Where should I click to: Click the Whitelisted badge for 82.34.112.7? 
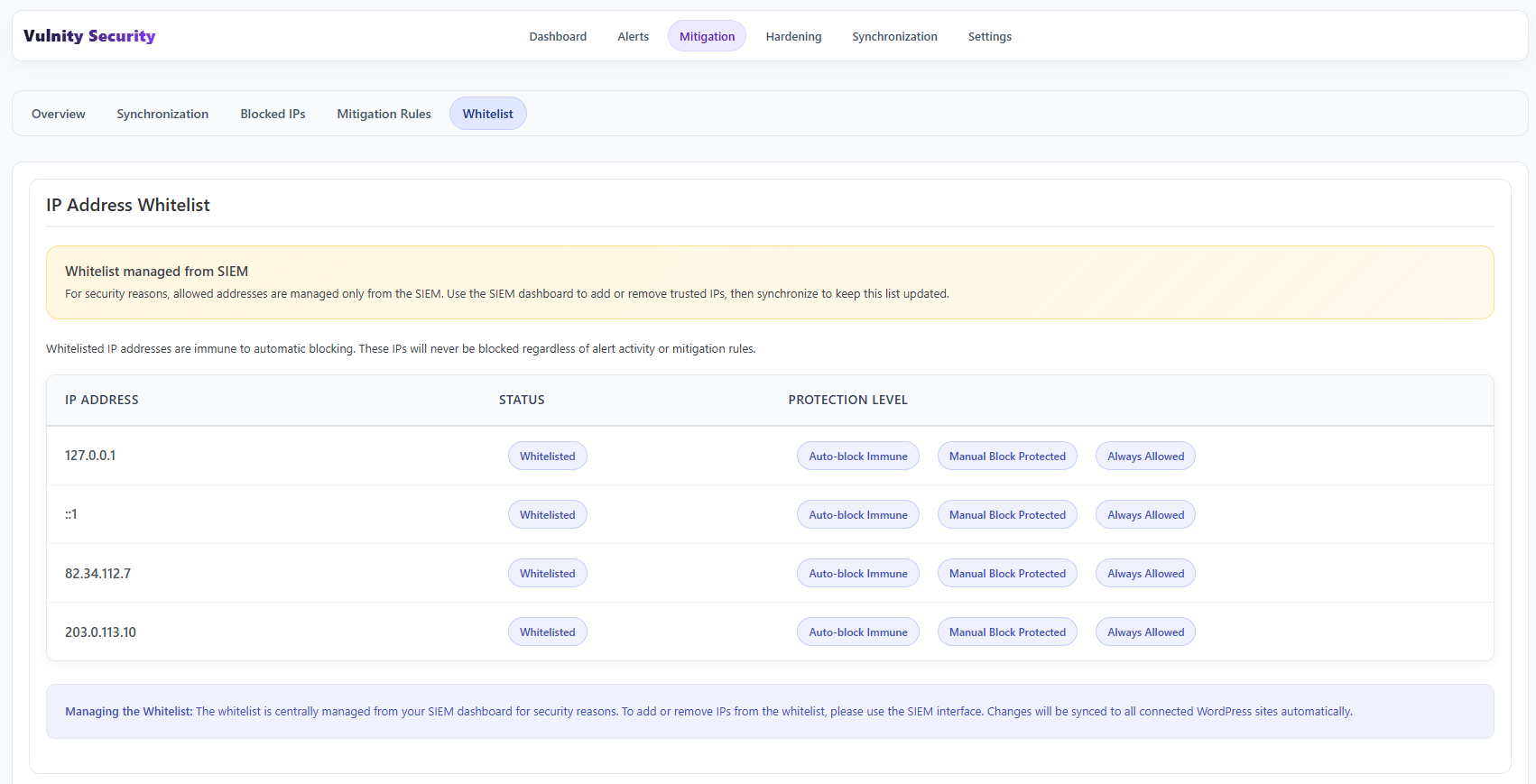click(x=547, y=573)
